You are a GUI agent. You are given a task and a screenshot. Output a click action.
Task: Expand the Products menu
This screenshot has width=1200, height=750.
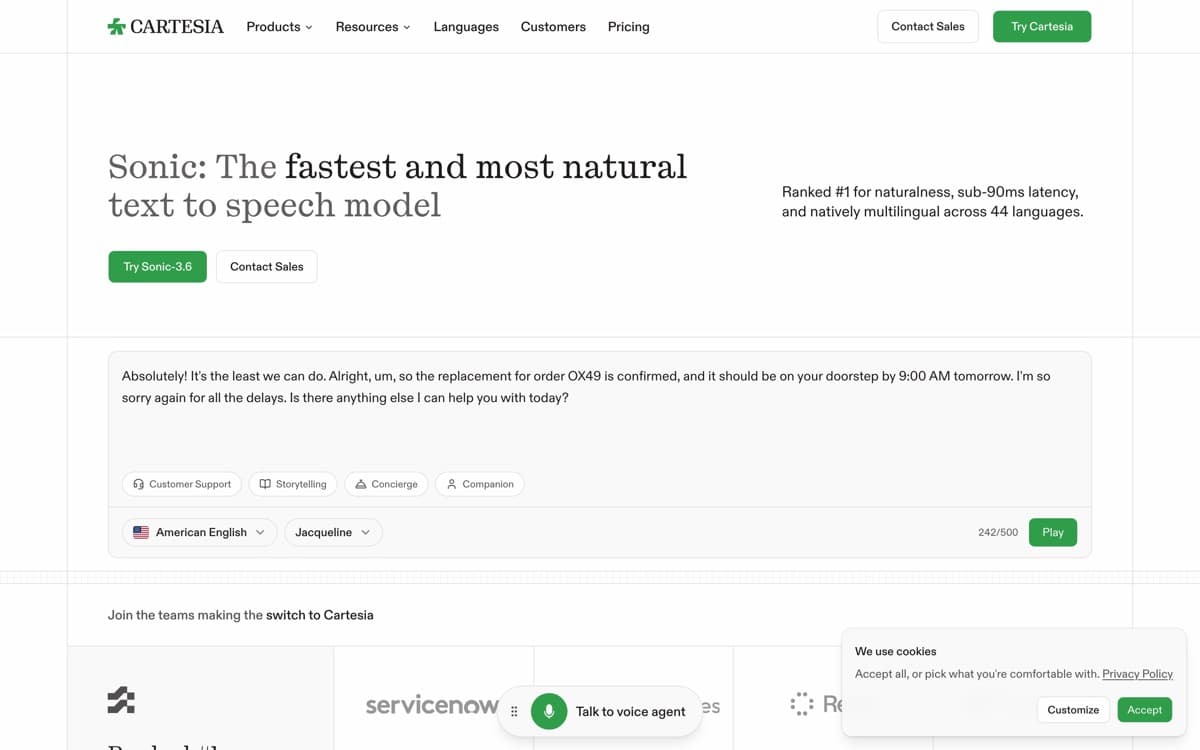(x=279, y=27)
